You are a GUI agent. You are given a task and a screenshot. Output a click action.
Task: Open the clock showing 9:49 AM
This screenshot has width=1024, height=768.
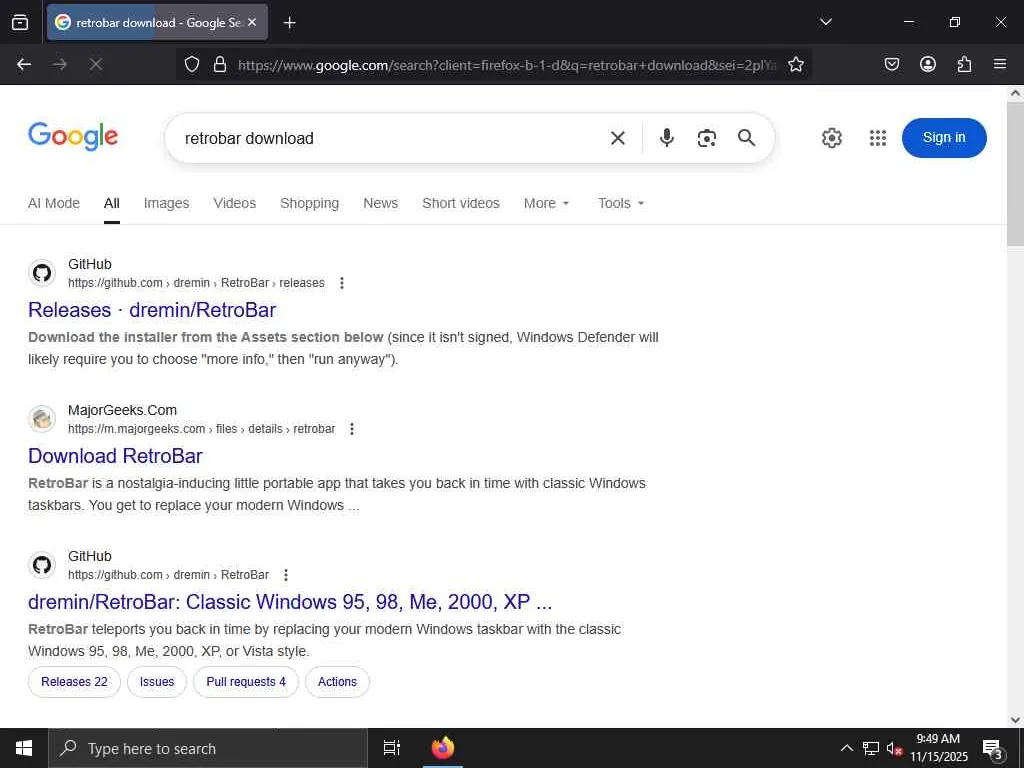coord(938,748)
